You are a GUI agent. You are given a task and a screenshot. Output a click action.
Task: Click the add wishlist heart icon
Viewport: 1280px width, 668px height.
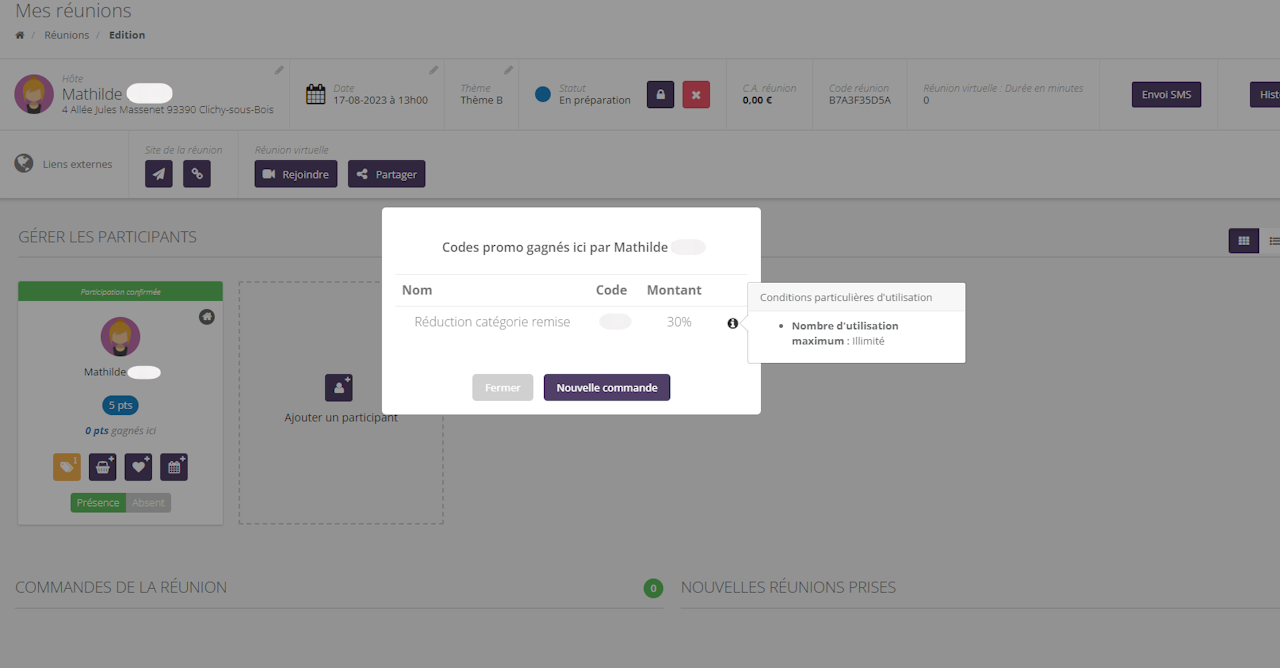tap(138, 467)
